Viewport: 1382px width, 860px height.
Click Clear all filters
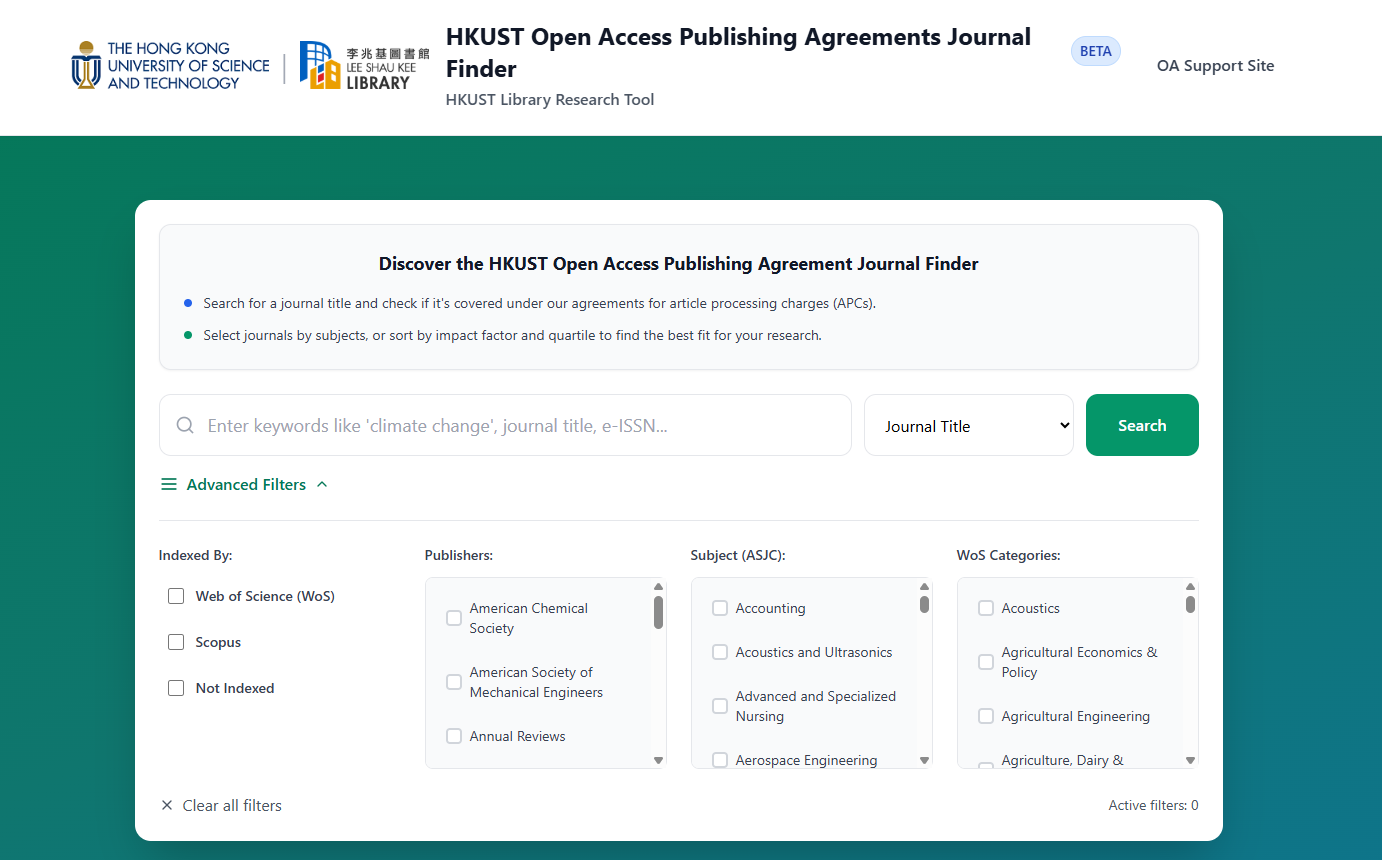pyautogui.click(x=232, y=806)
